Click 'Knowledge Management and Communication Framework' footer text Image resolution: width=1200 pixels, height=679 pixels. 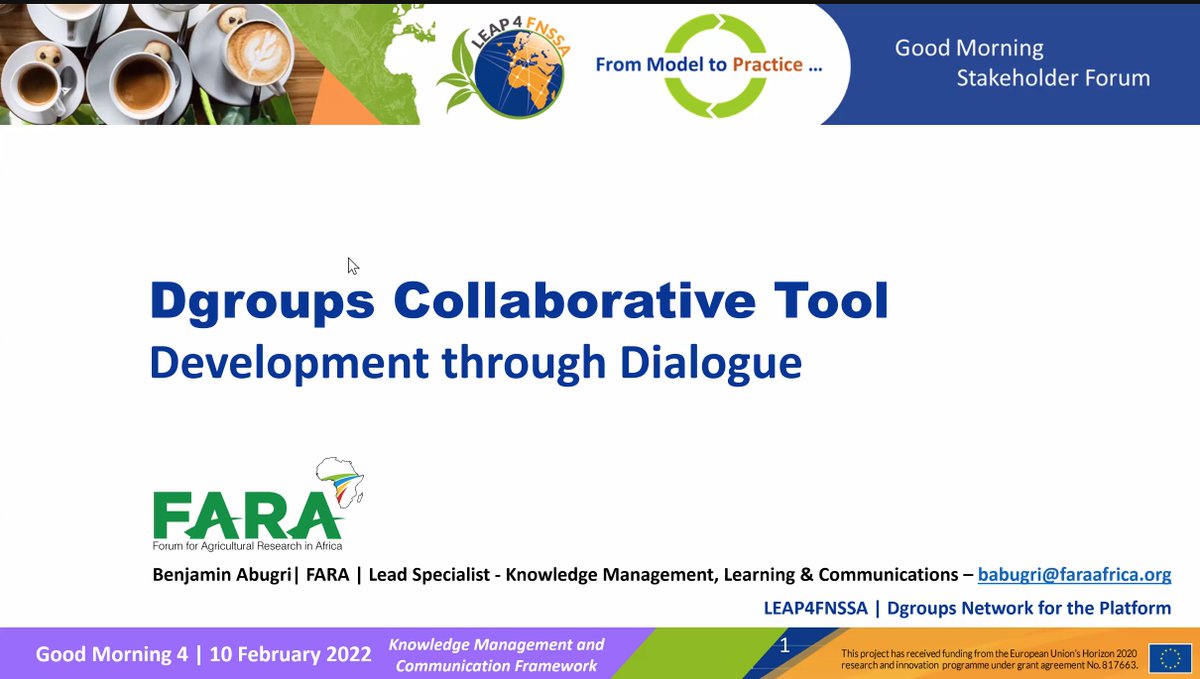coord(497,655)
